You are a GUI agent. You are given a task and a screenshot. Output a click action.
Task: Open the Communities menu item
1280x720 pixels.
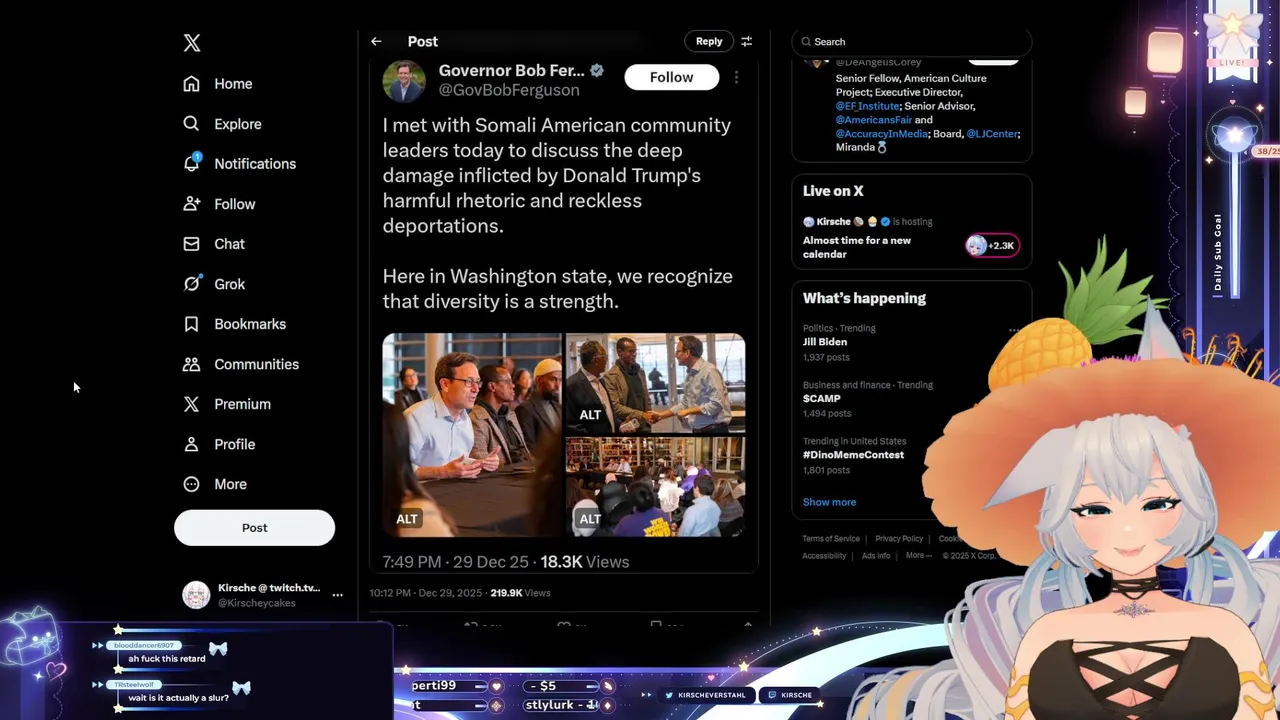point(256,364)
